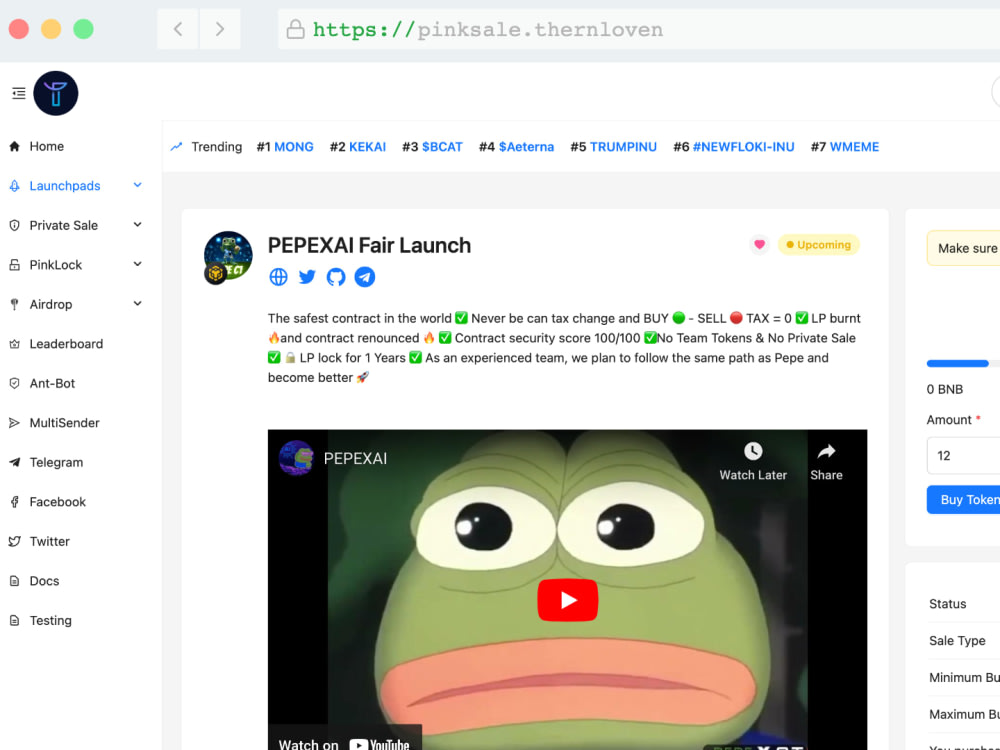Click the site logo above the sidebar

pos(55,93)
